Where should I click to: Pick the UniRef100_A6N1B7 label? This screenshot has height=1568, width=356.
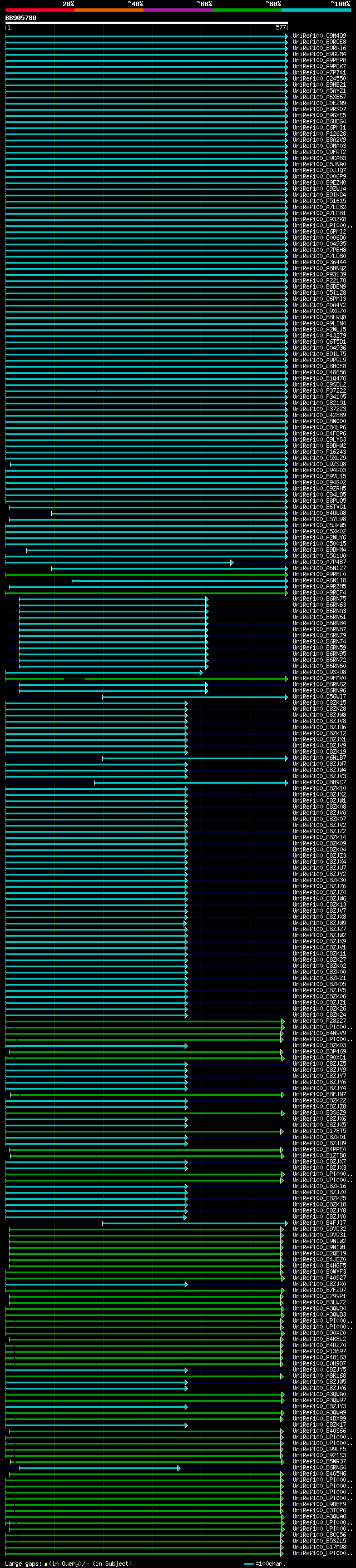pyautogui.click(x=319, y=759)
